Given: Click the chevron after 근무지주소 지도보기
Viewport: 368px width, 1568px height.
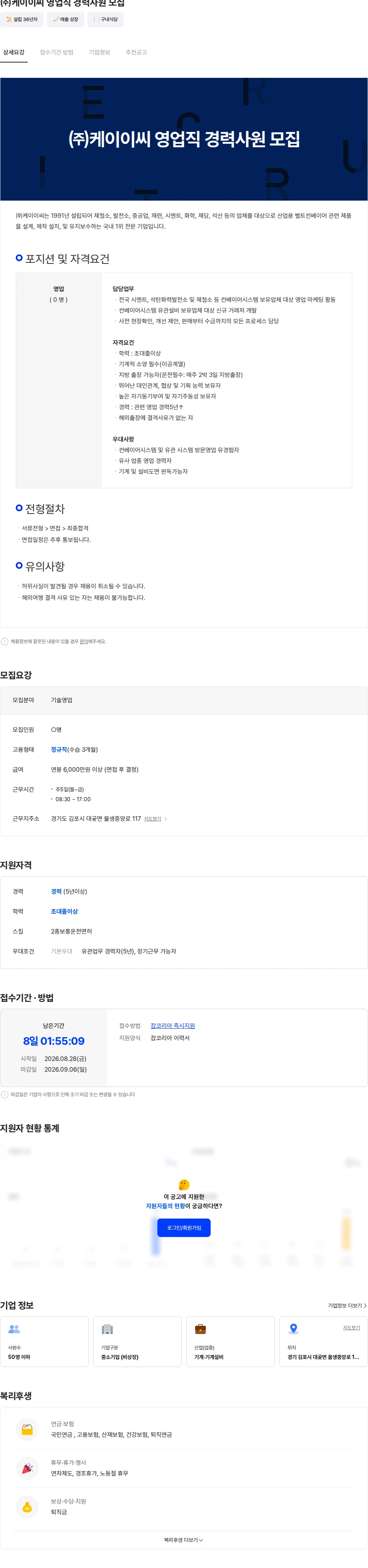Looking at the screenshot, I should point(166,819).
